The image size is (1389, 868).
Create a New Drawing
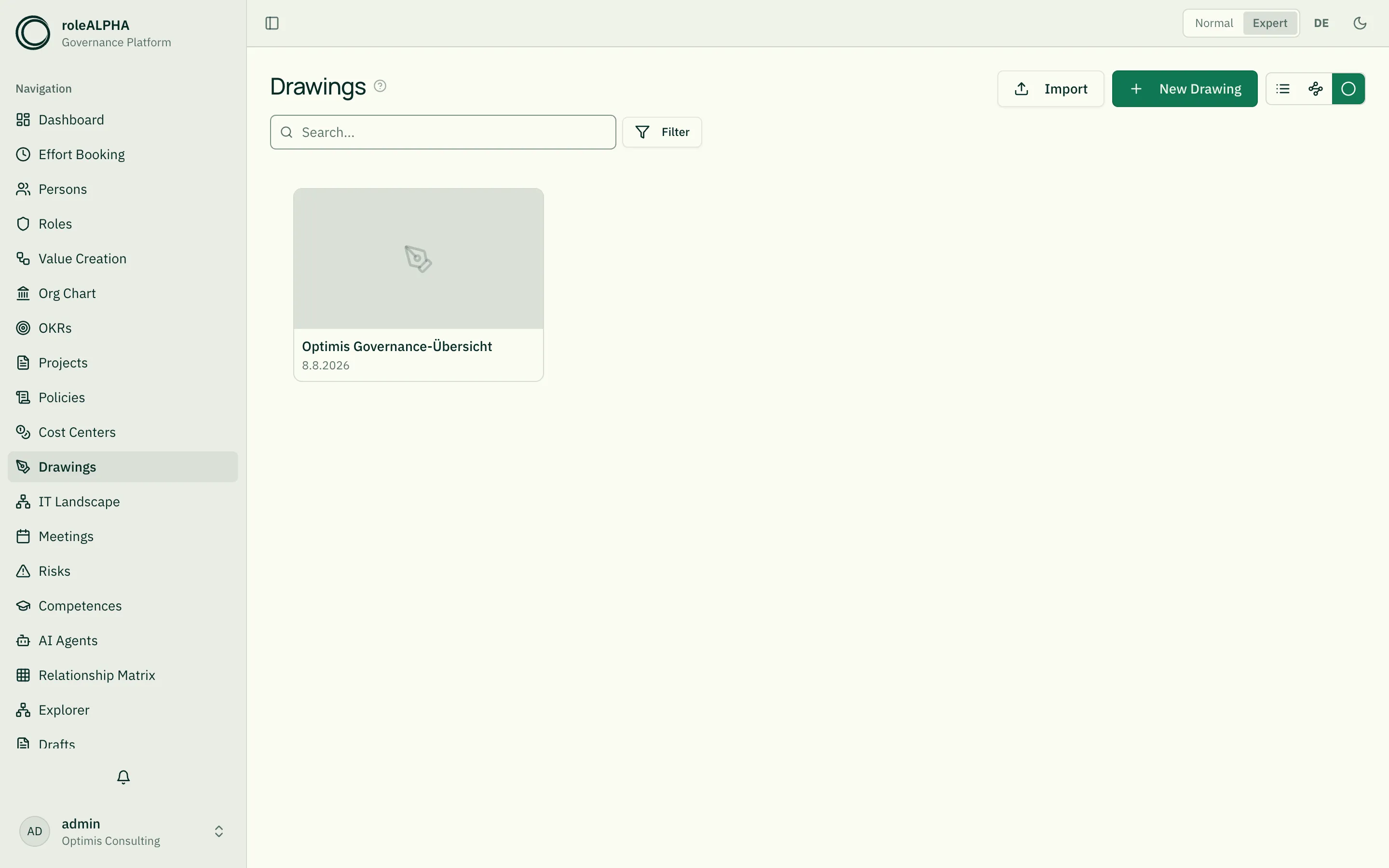pyautogui.click(x=1185, y=89)
